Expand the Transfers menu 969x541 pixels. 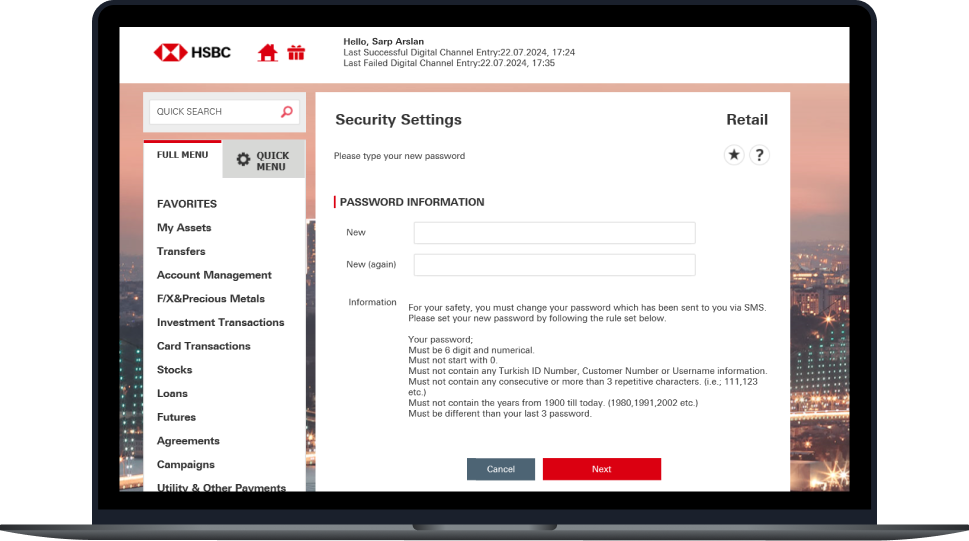coord(181,252)
